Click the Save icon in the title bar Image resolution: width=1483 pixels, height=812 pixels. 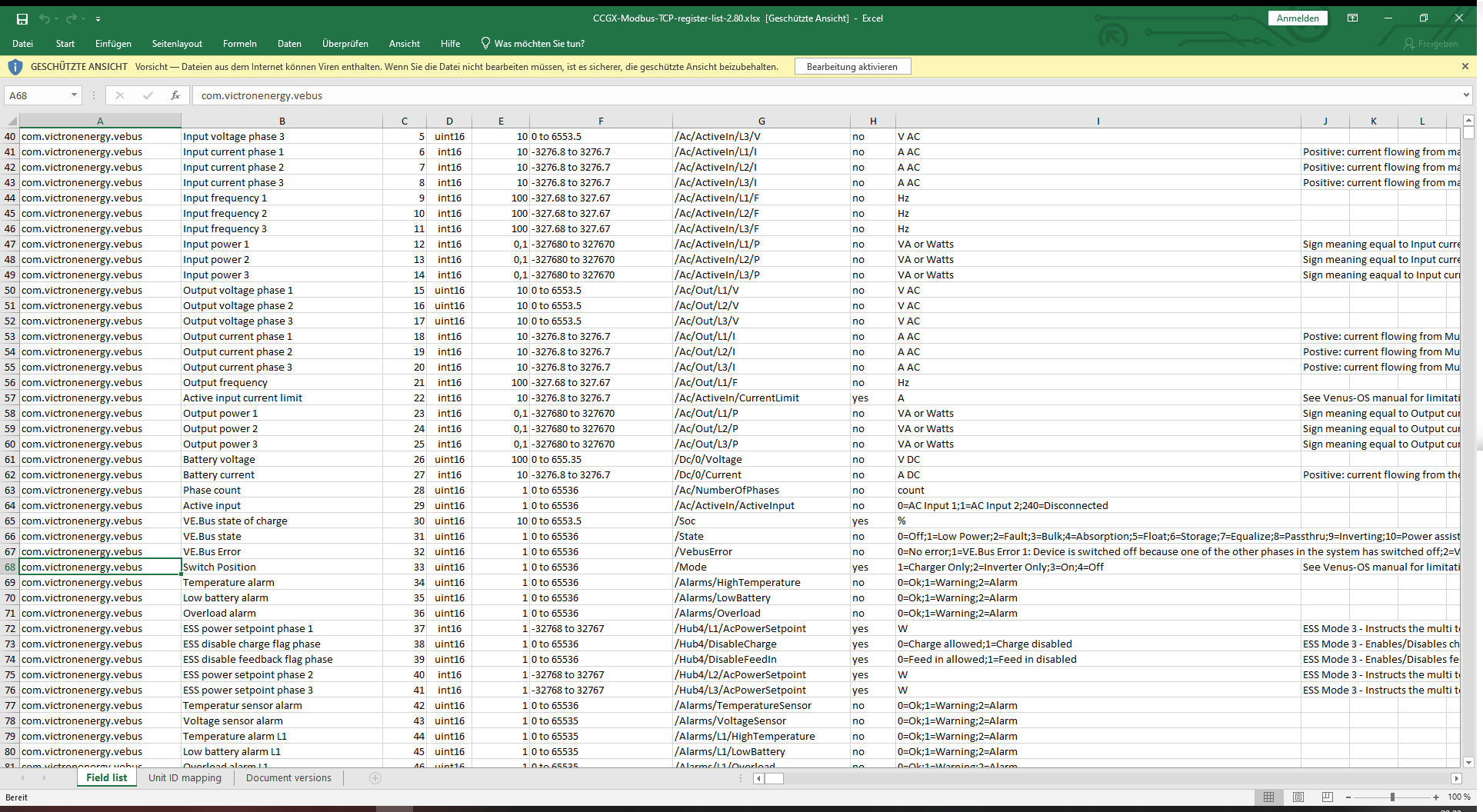tap(22, 18)
